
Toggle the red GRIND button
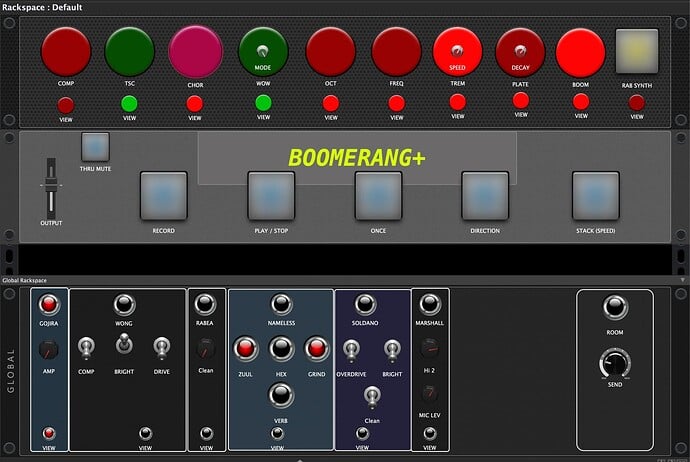pyautogui.click(x=316, y=349)
